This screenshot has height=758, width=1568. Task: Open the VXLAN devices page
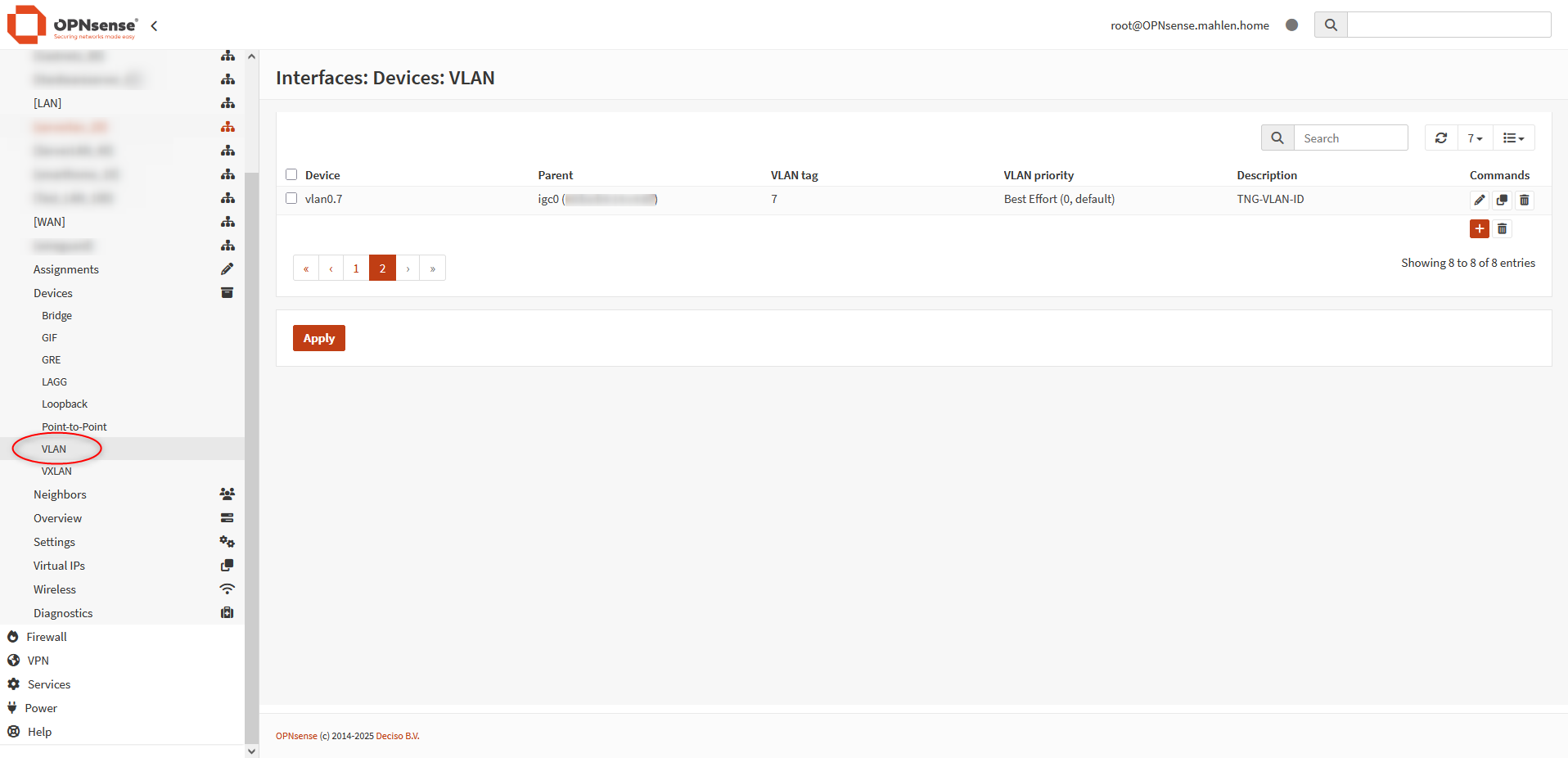tap(56, 471)
